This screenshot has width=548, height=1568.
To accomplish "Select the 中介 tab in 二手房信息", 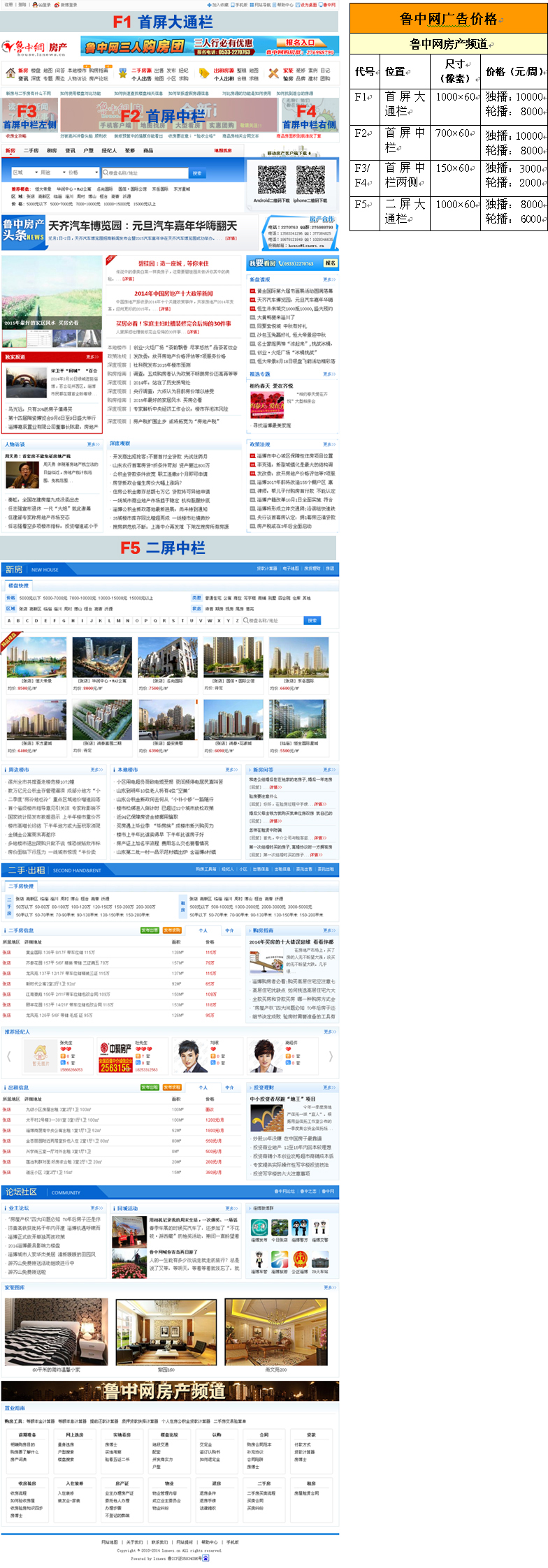I will coord(229,930).
